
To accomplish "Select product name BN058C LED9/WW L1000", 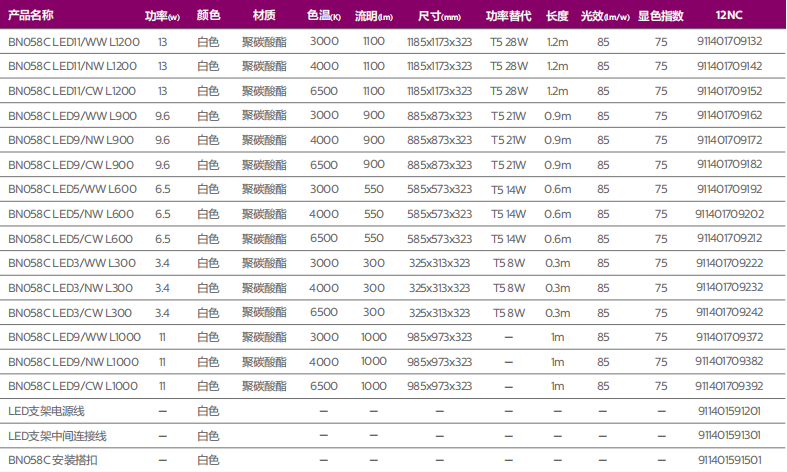I will pyautogui.click(x=74, y=337).
